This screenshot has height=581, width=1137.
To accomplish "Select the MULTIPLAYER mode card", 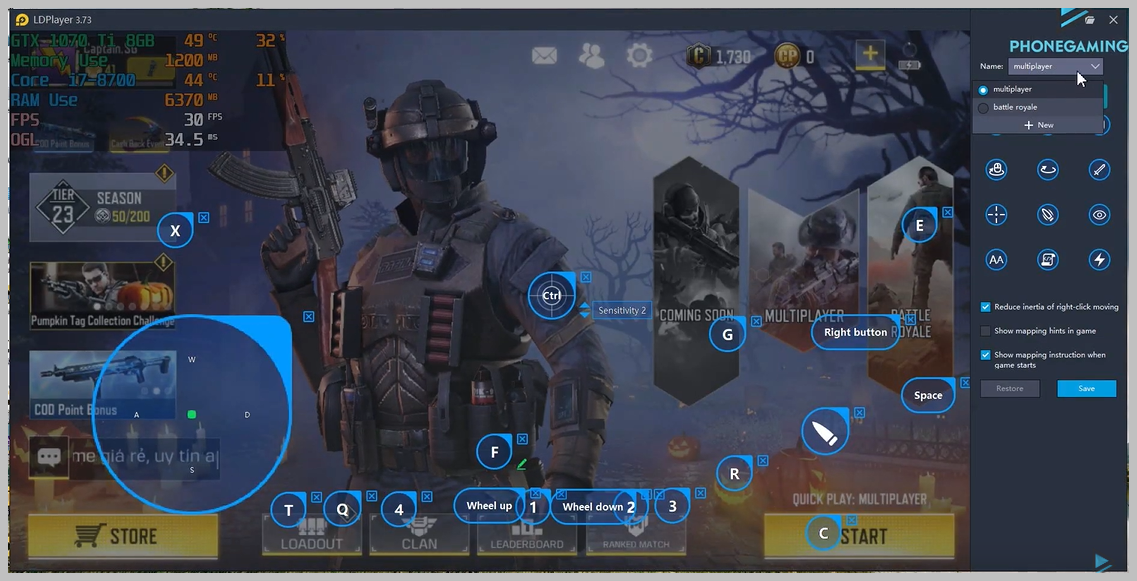I will [805, 270].
